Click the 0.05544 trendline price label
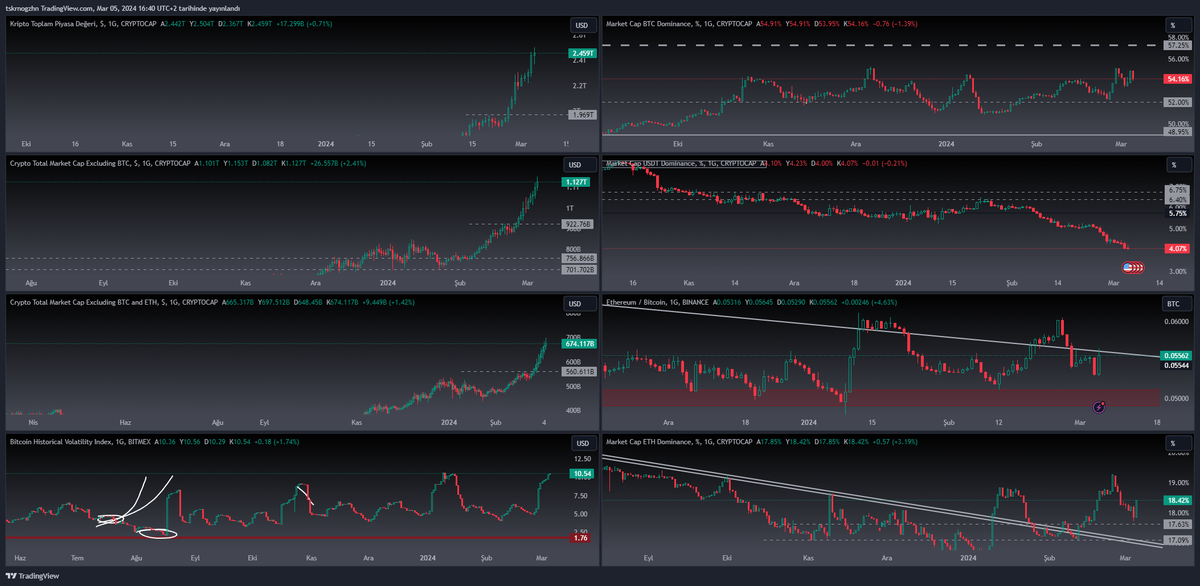 (x=1176, y=365)
